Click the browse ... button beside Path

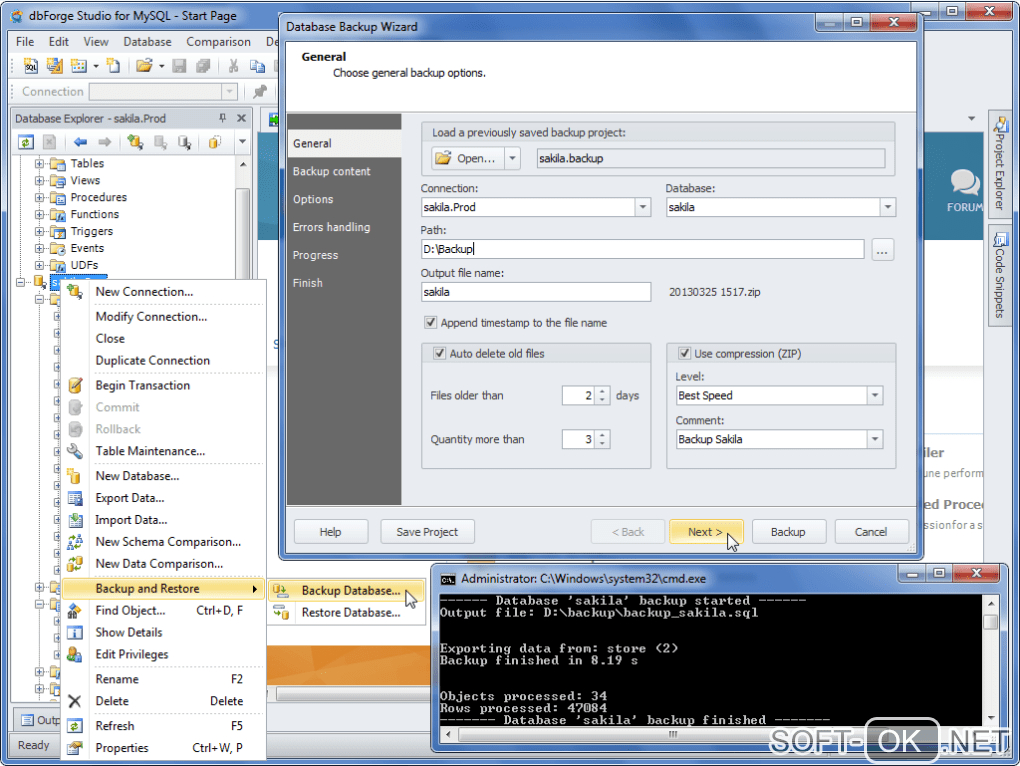[x=882, y=250]
